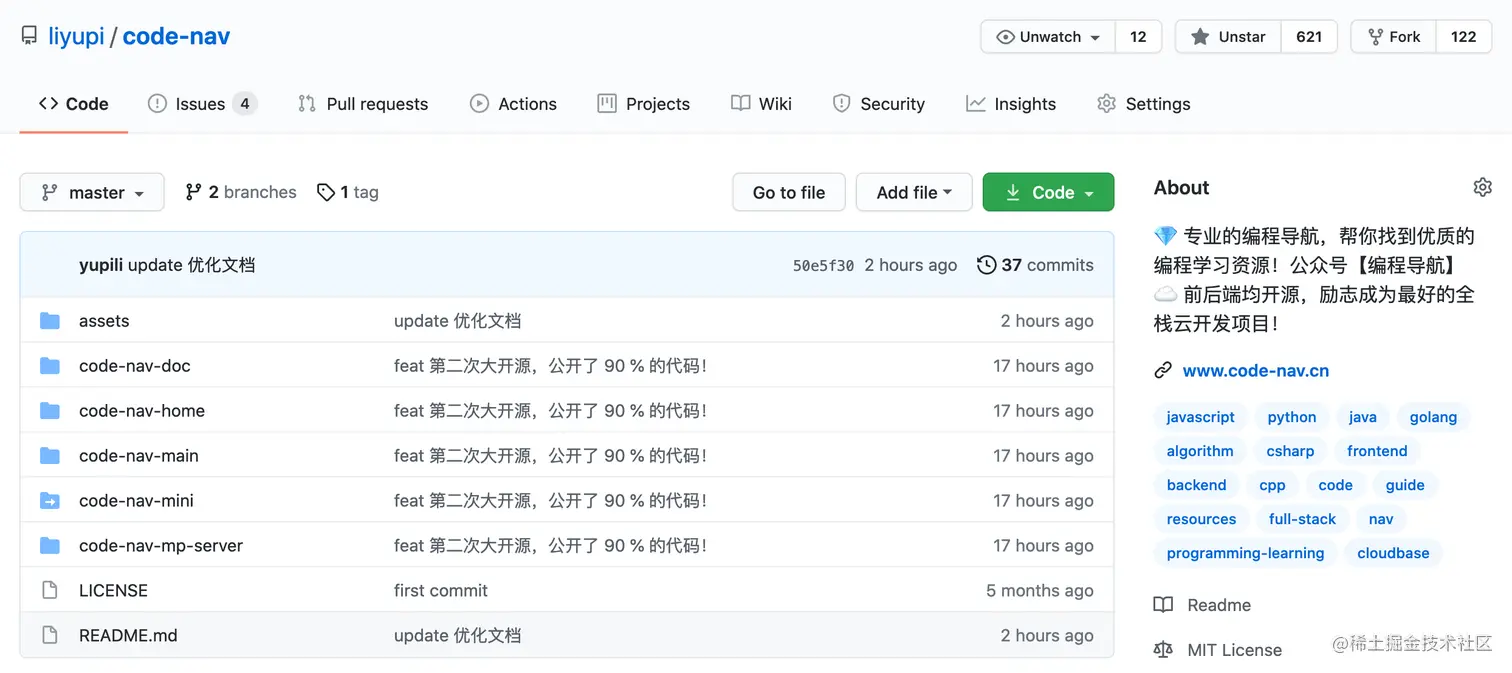Image resolution: width=1512 pixels, height=673 pixels.
Task: Open the green Code download dropdown
Action: 1048,192
